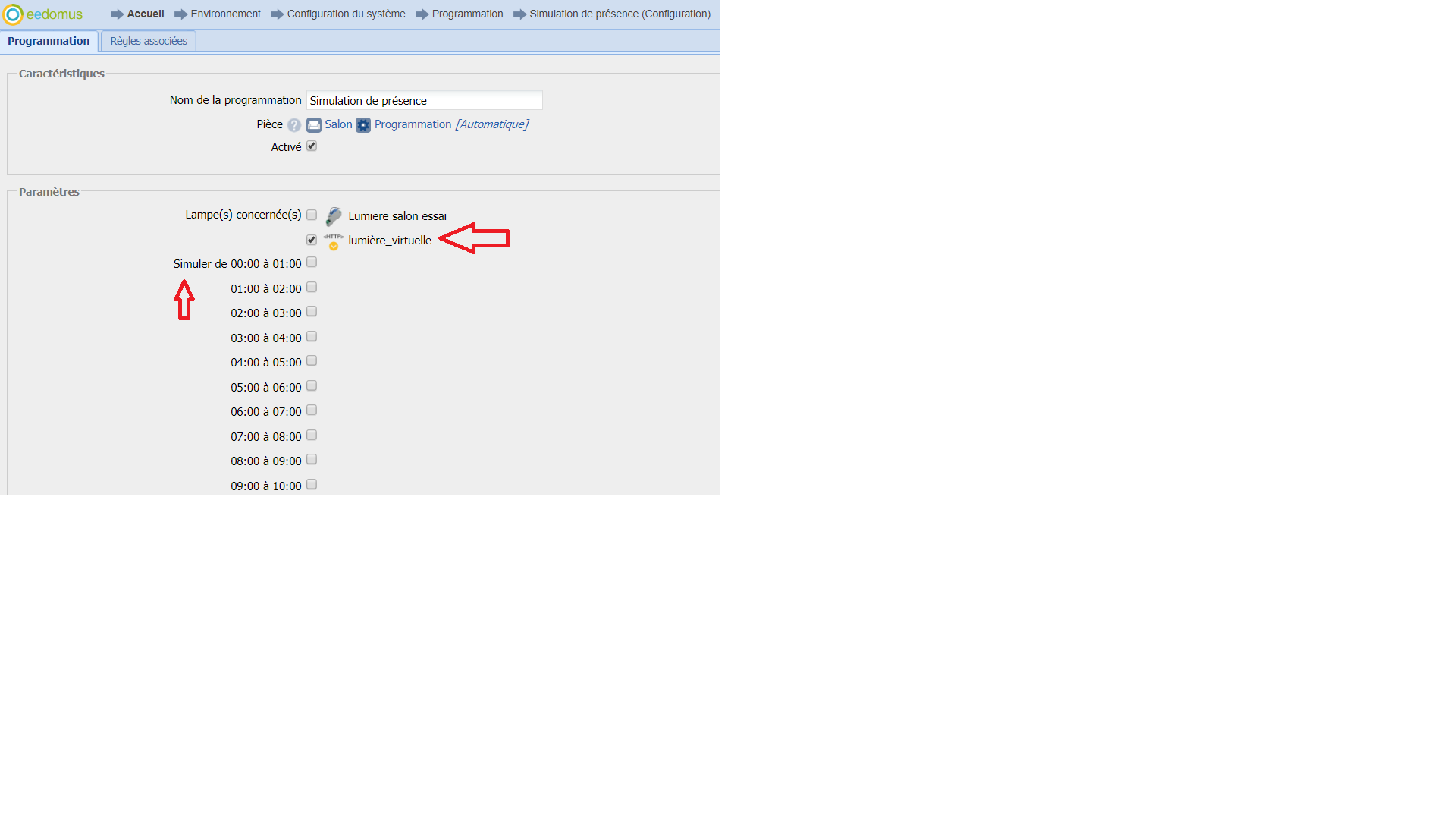Enable the 01:00 à 02:00 time slot toggle

312,287
